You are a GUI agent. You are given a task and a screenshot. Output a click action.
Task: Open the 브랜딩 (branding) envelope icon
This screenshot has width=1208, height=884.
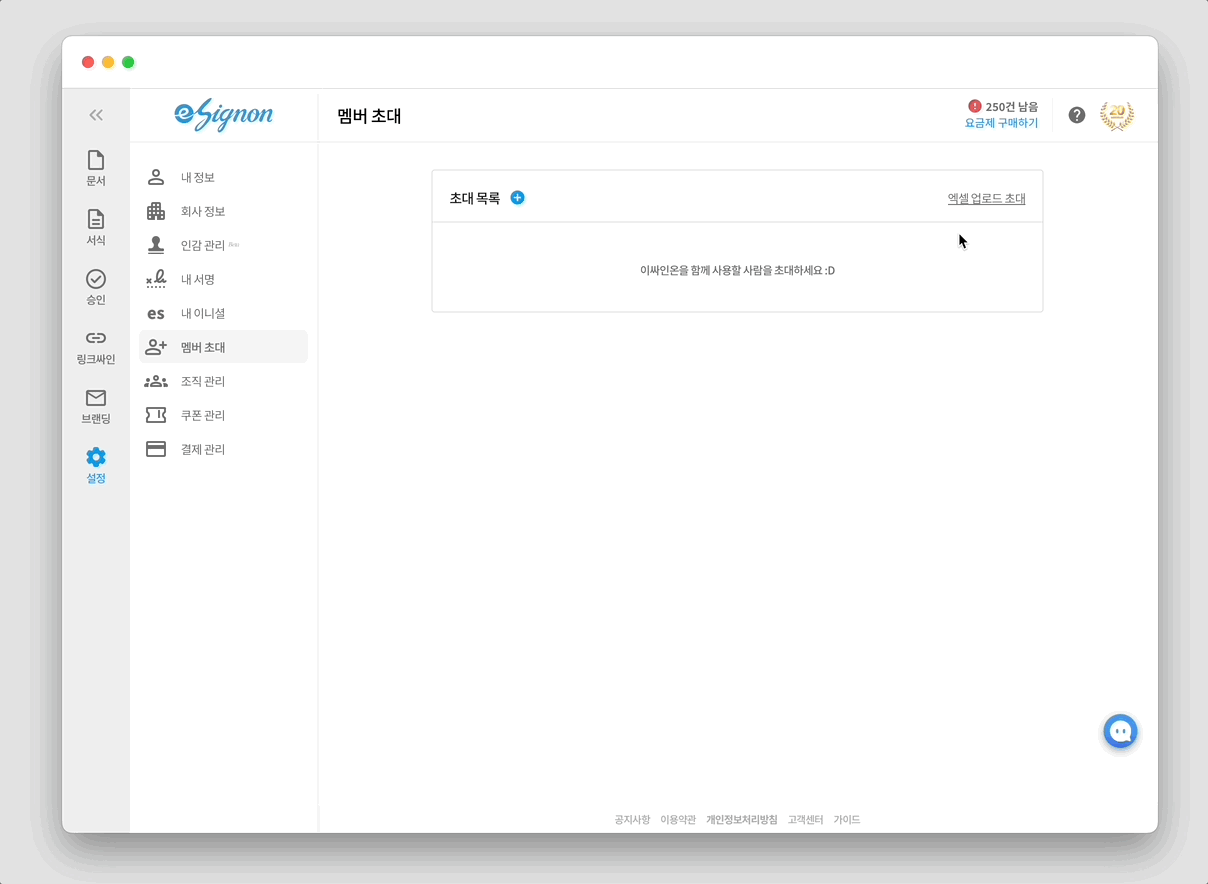click(95, 398)
